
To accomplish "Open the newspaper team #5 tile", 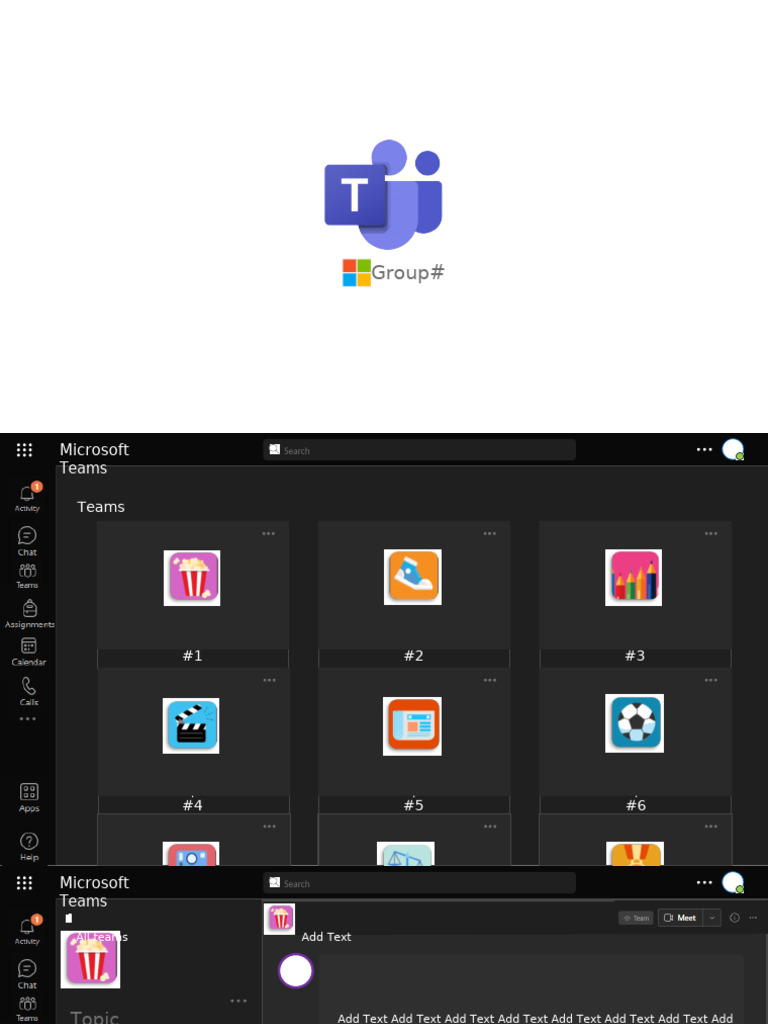I will click(x=412, y=726).
